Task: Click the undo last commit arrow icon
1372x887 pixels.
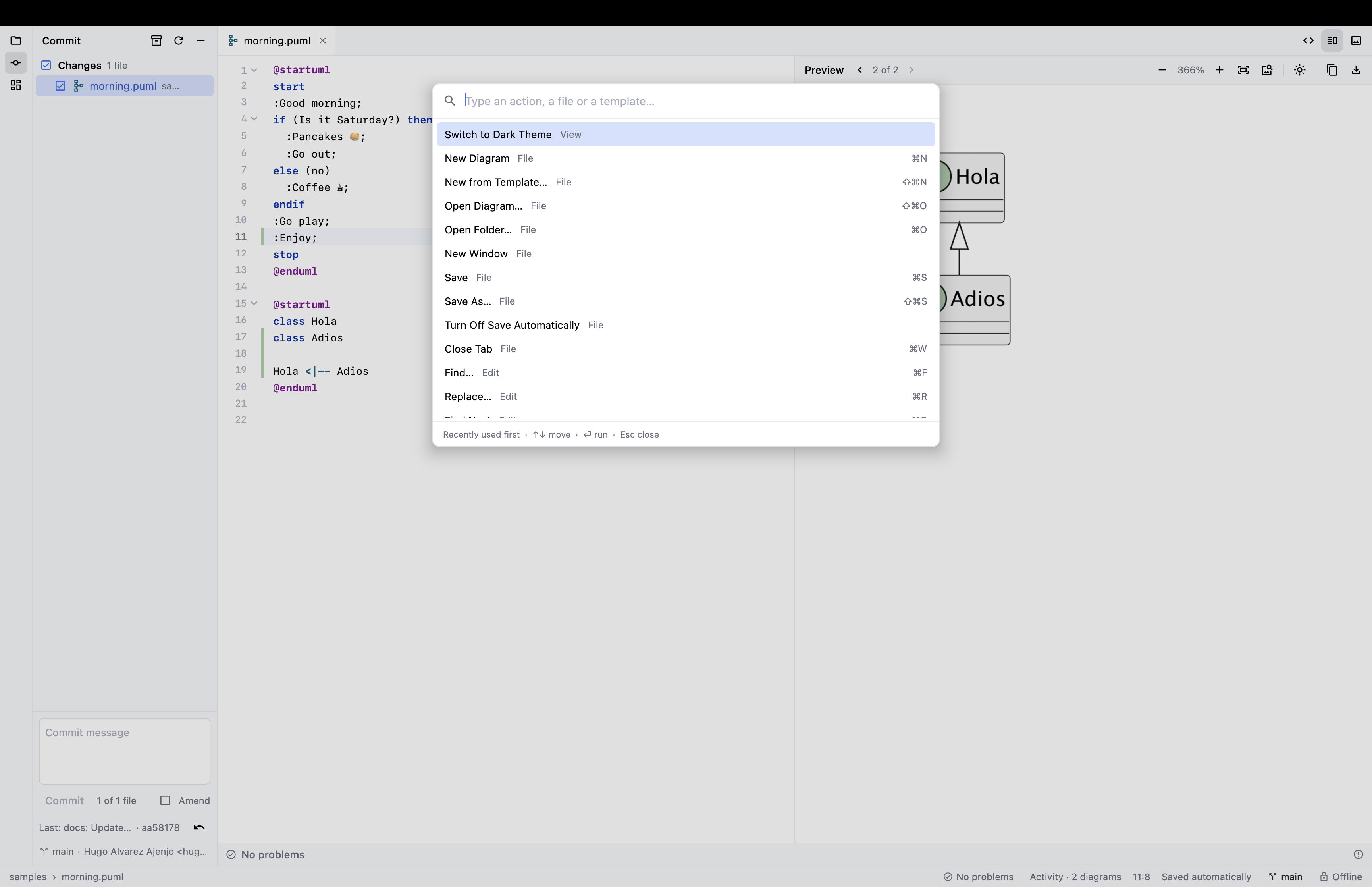Action: click(199, 828)
